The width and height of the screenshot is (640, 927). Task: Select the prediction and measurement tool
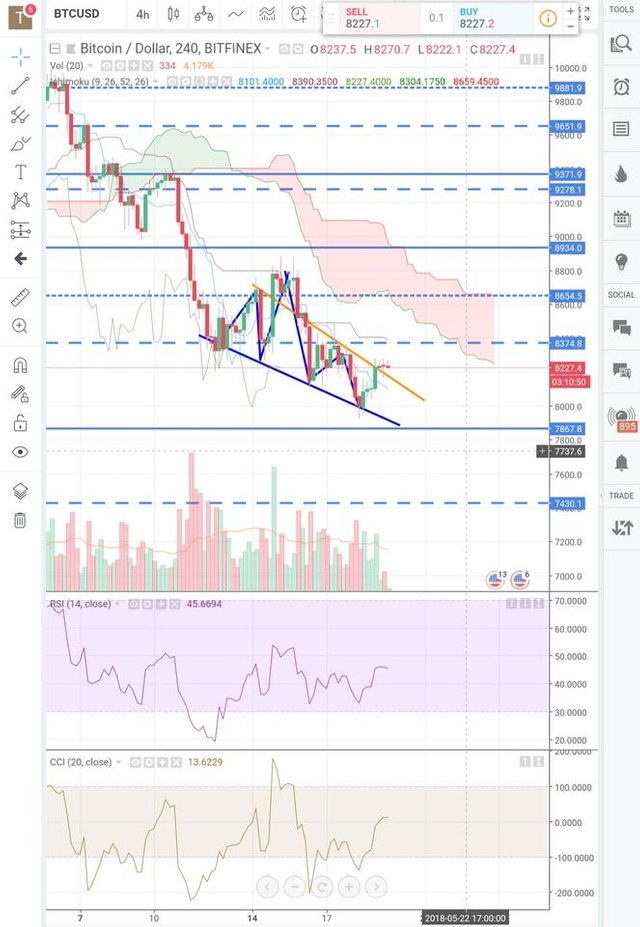point(21,230)
